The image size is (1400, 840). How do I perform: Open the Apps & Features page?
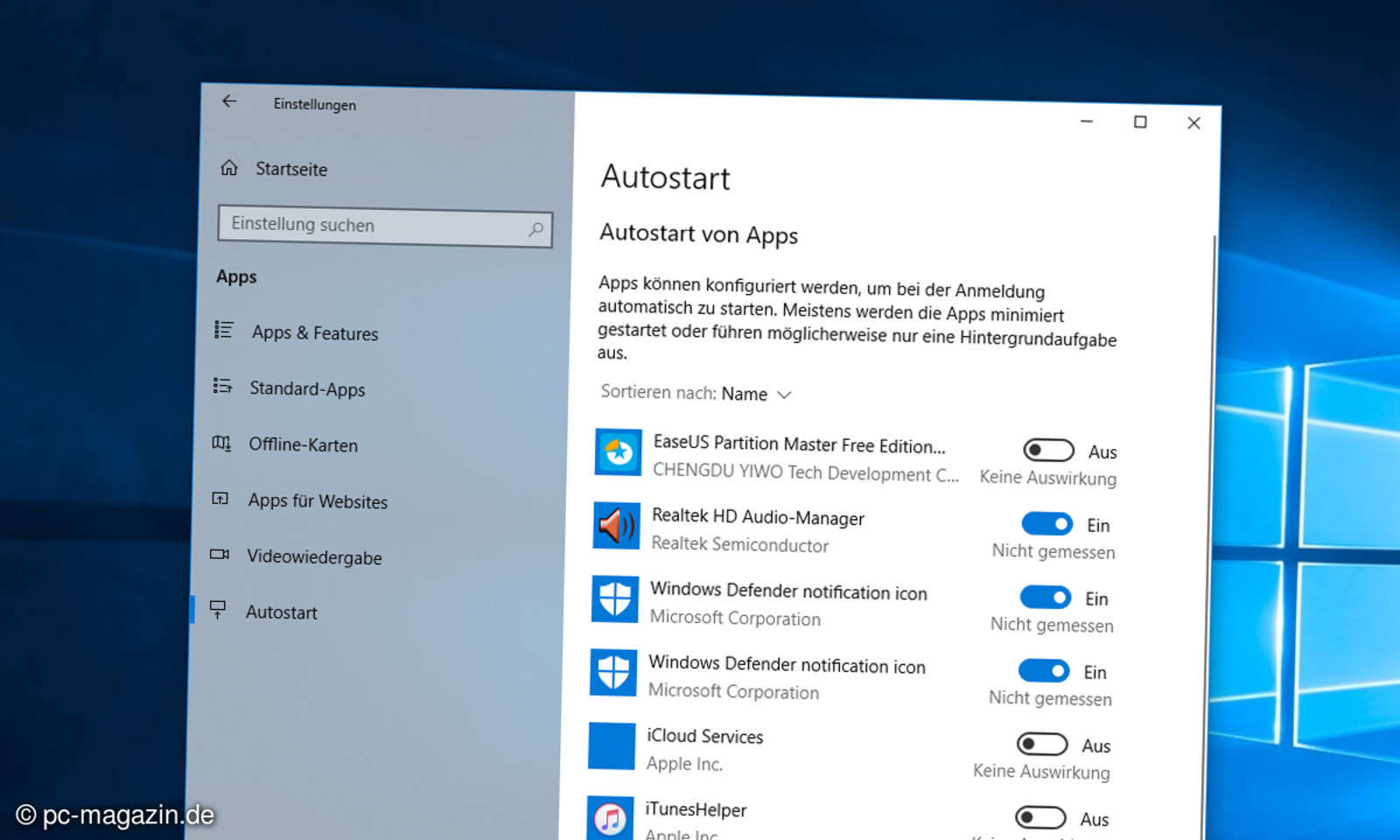pos(315,332)
